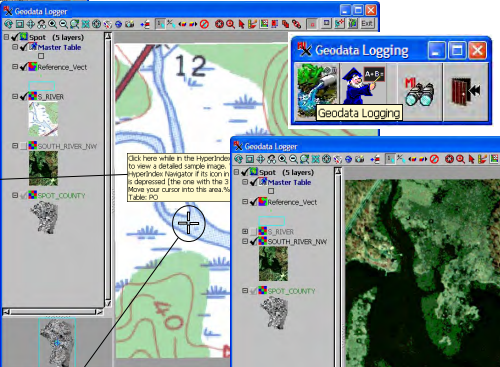Collapse the Spot group in upper-left legend
This screenshot has height=367, width=500.
point(6,37)
